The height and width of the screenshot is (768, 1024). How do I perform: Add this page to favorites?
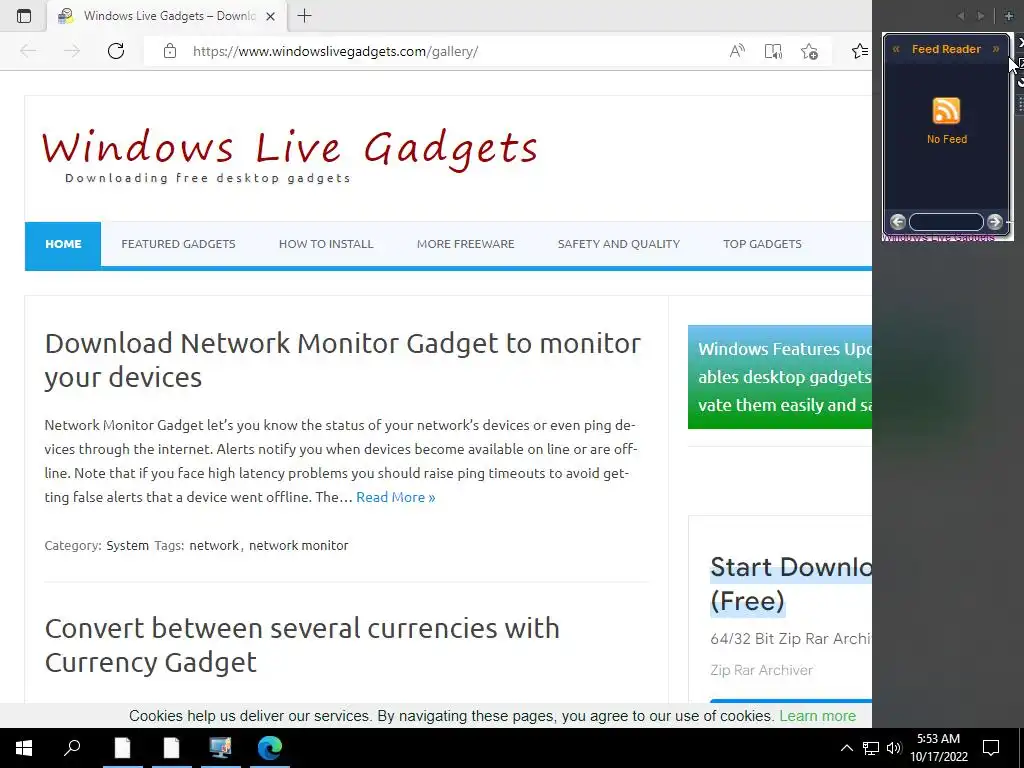point(809,51)
